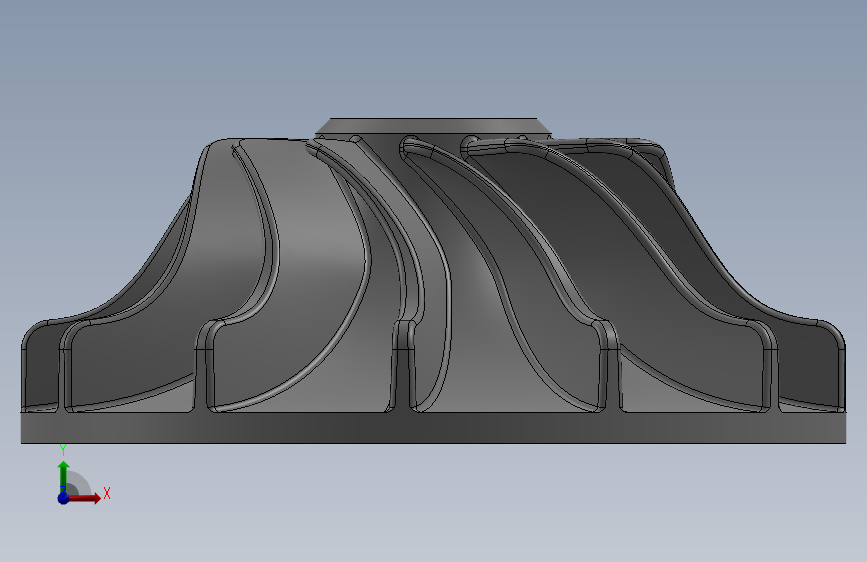Click the red X axis arrow
This screenshot has height=562, width=867.
pos(85,498)
